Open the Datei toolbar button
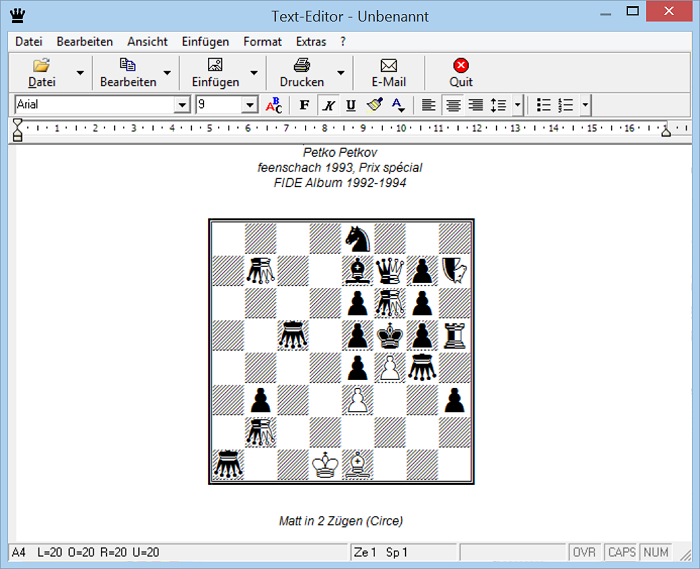Image resolution: width=700 pixels, height=569 pixels. tap(42, 73)
